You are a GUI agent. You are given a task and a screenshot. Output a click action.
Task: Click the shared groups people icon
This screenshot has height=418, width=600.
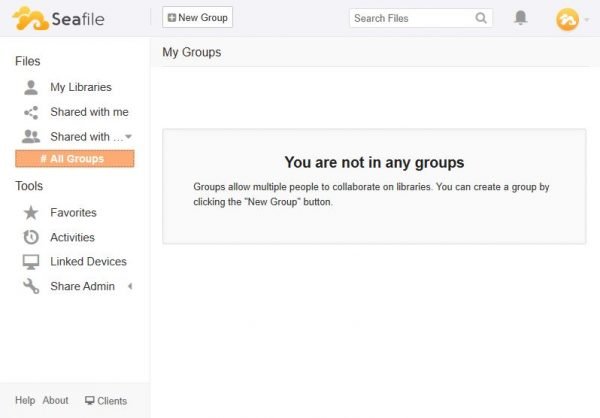pyautogui.click(x=31, y=137)
